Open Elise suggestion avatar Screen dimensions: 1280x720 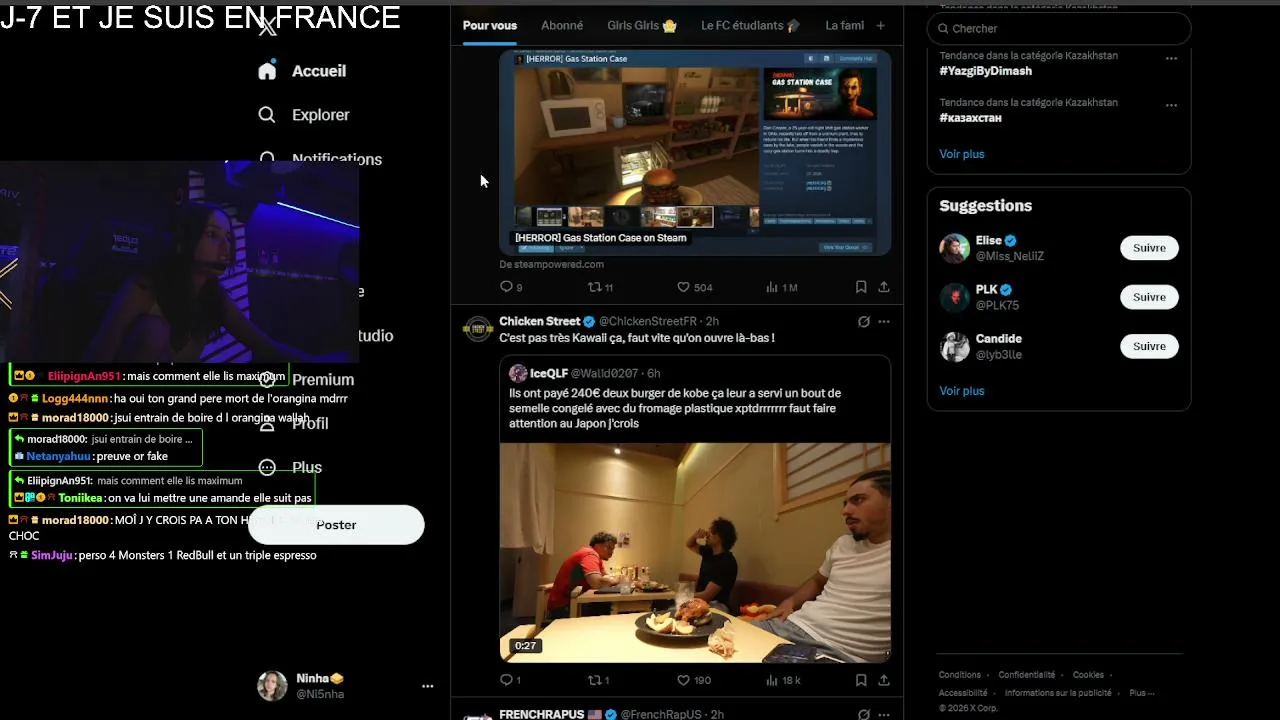[x=955, y=248]
